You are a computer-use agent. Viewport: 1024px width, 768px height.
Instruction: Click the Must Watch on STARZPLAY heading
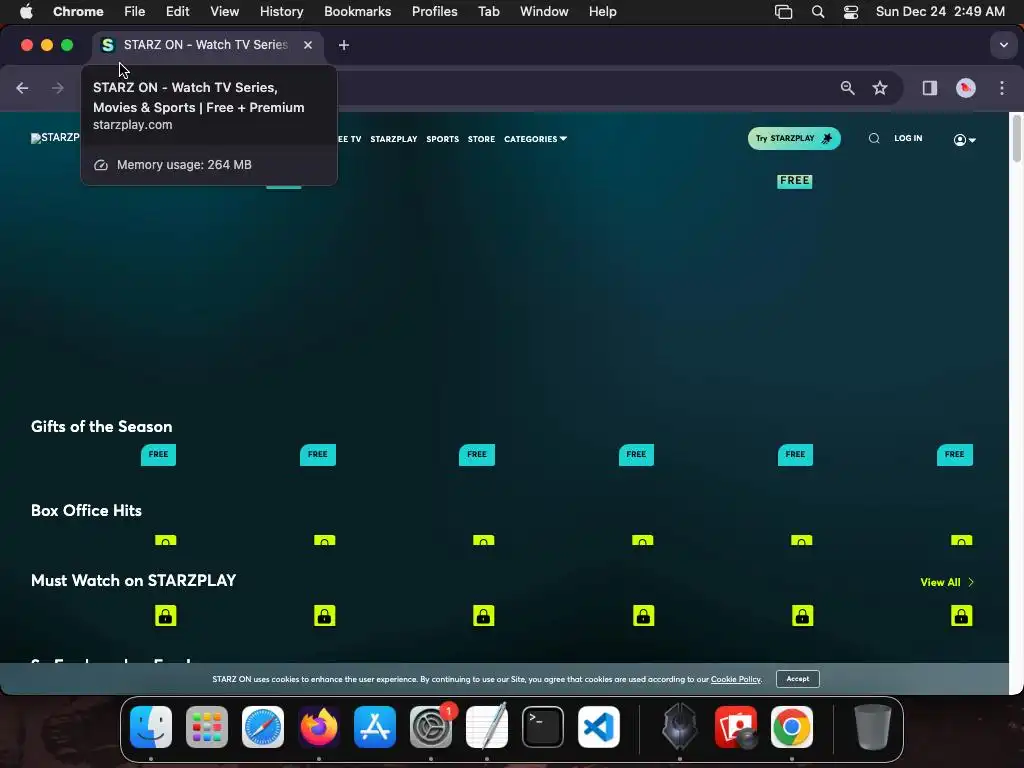coord(133,581)
